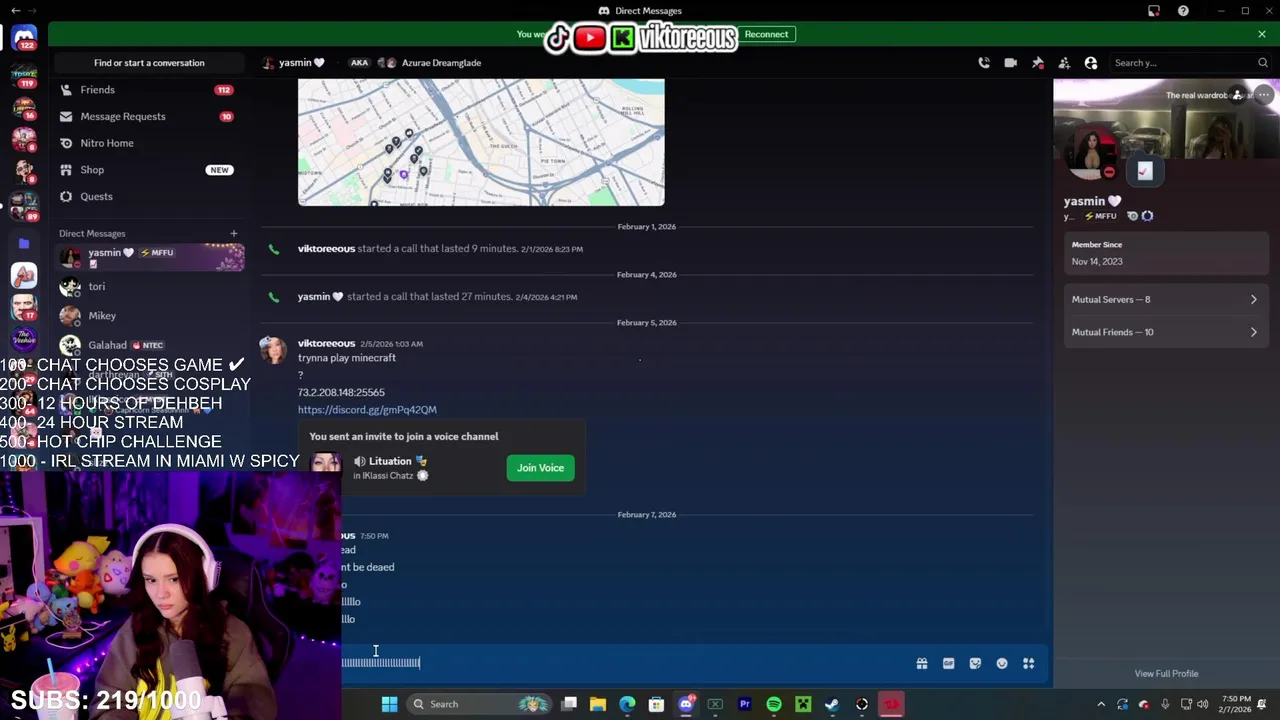Open Minecraft from taskbar
This screenshot has height=720, width=1280.
[803, 704]
